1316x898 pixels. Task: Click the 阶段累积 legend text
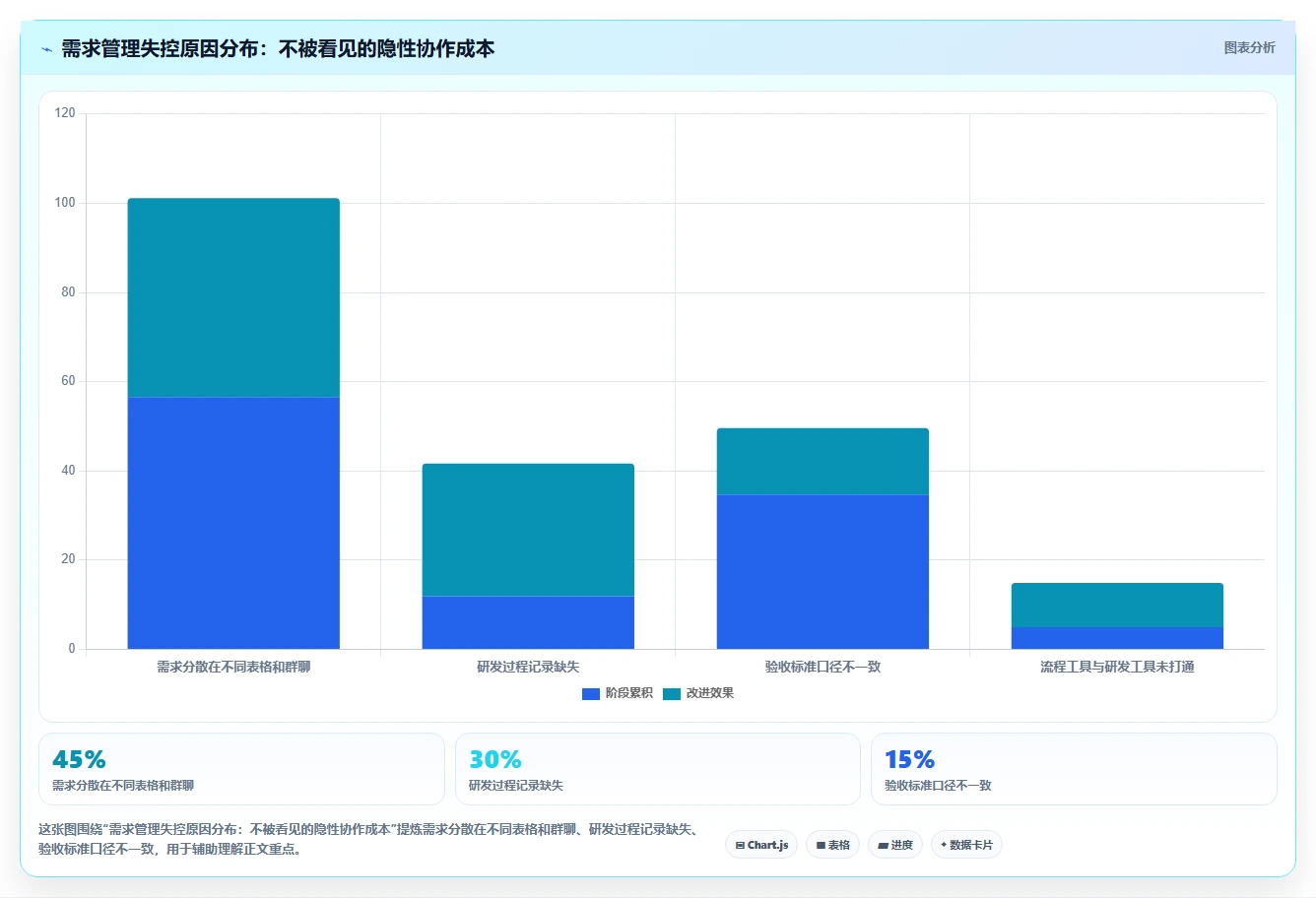tap(628, 693)
